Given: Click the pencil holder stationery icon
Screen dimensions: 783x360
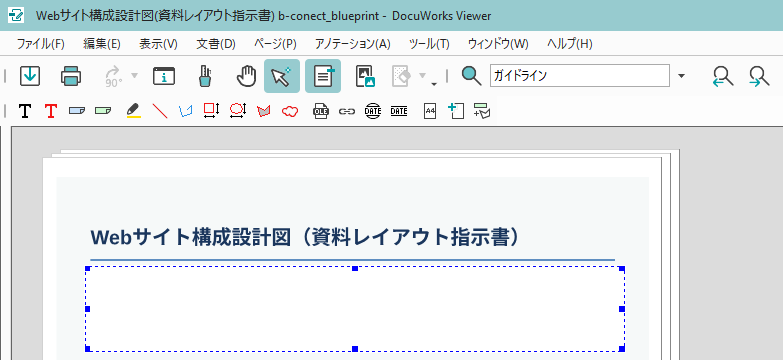Looking at the screenshot, I should click(205, 76).
